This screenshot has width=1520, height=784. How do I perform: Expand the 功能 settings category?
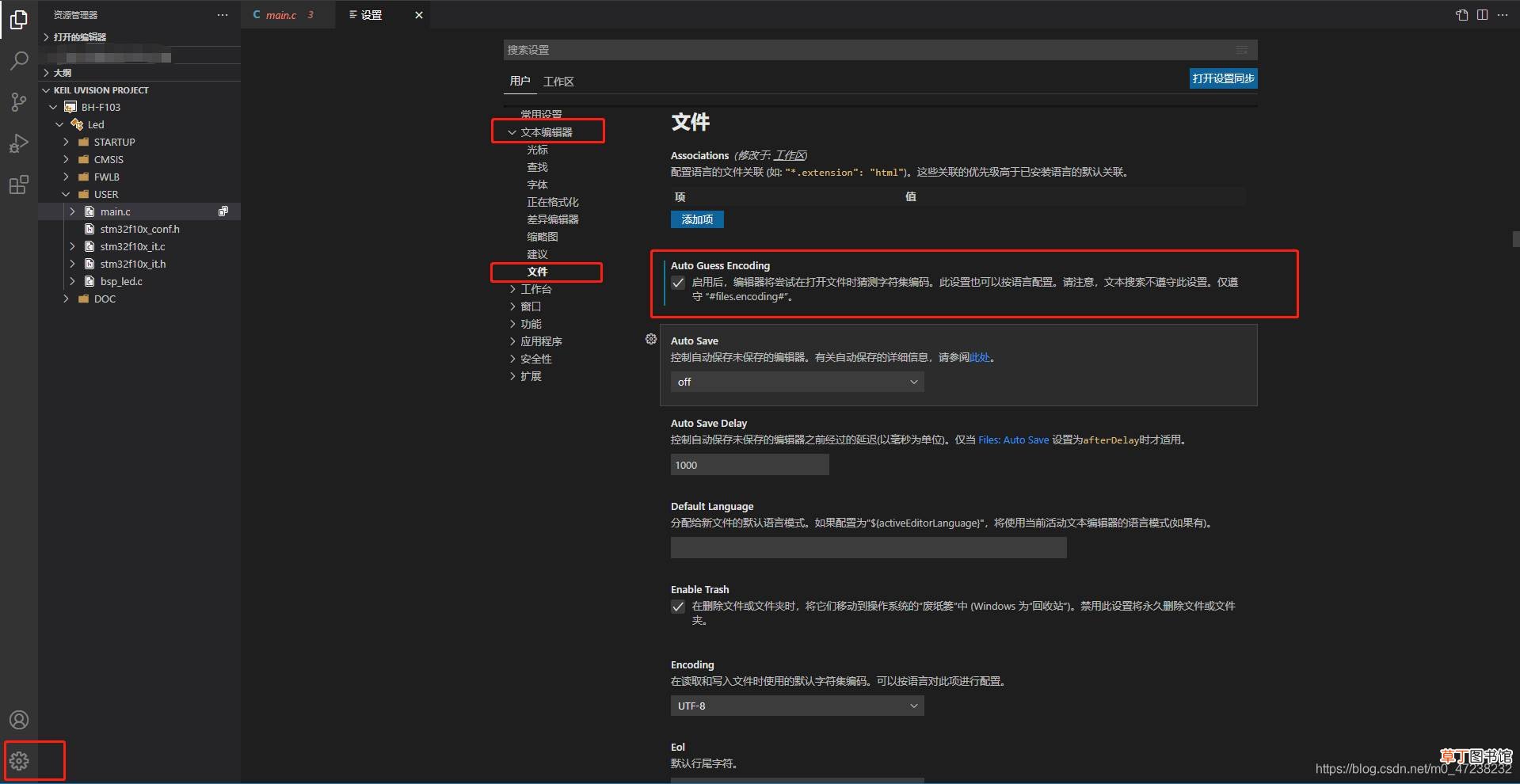click(512, 324)
